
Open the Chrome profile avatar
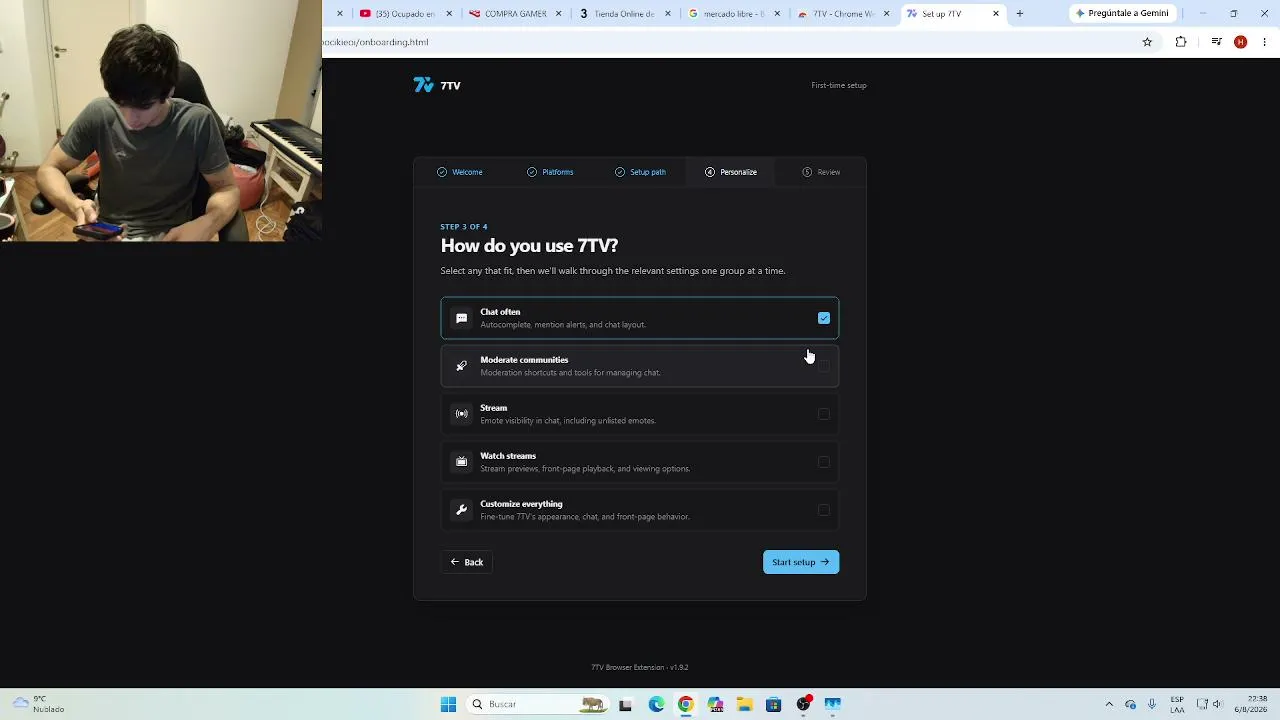[1241, 42]
